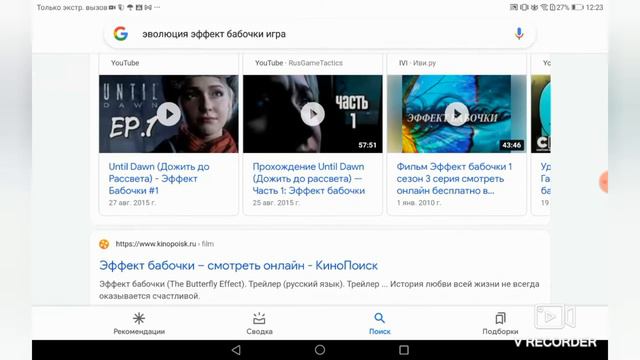Click the kinopoisk.ru URL text
This screenshot has width=640, height=360.
(x=165, y=244)
